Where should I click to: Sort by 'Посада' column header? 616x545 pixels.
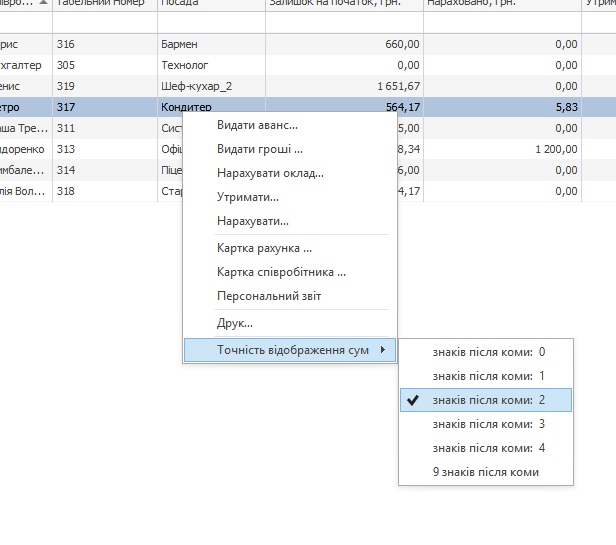pos(210,4)
